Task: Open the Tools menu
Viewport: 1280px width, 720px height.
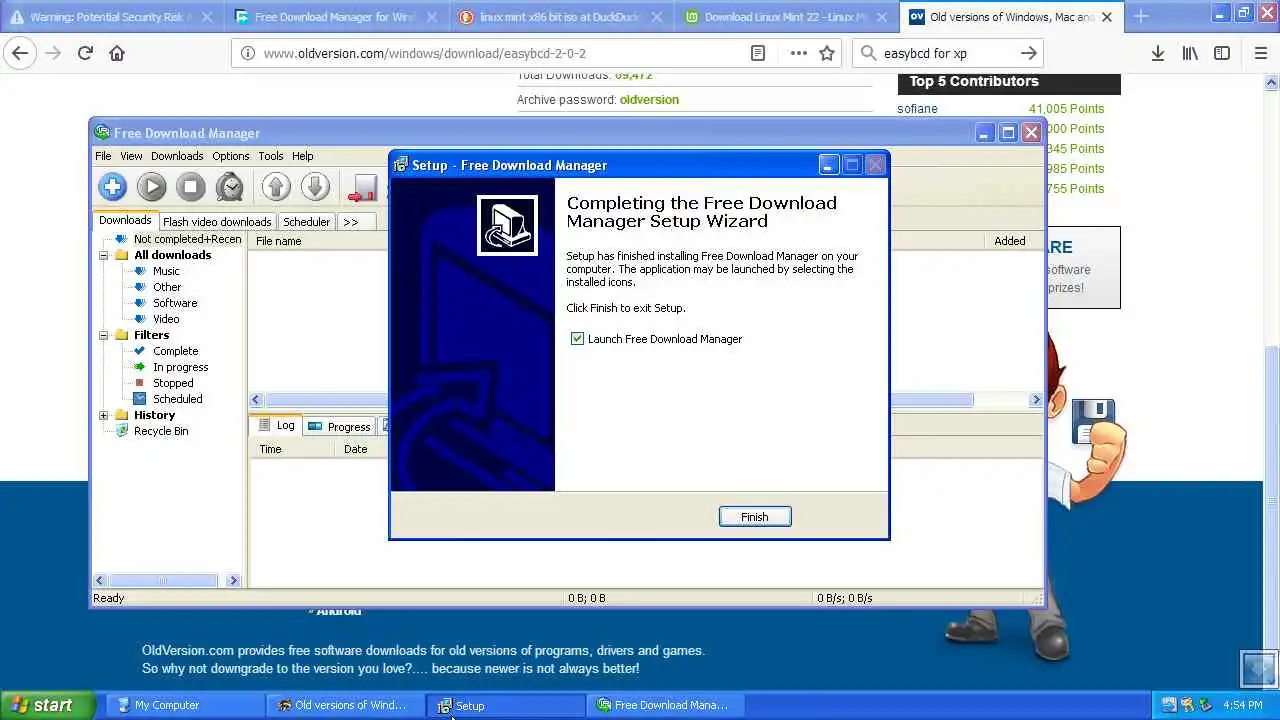Action: click(271, 156)
